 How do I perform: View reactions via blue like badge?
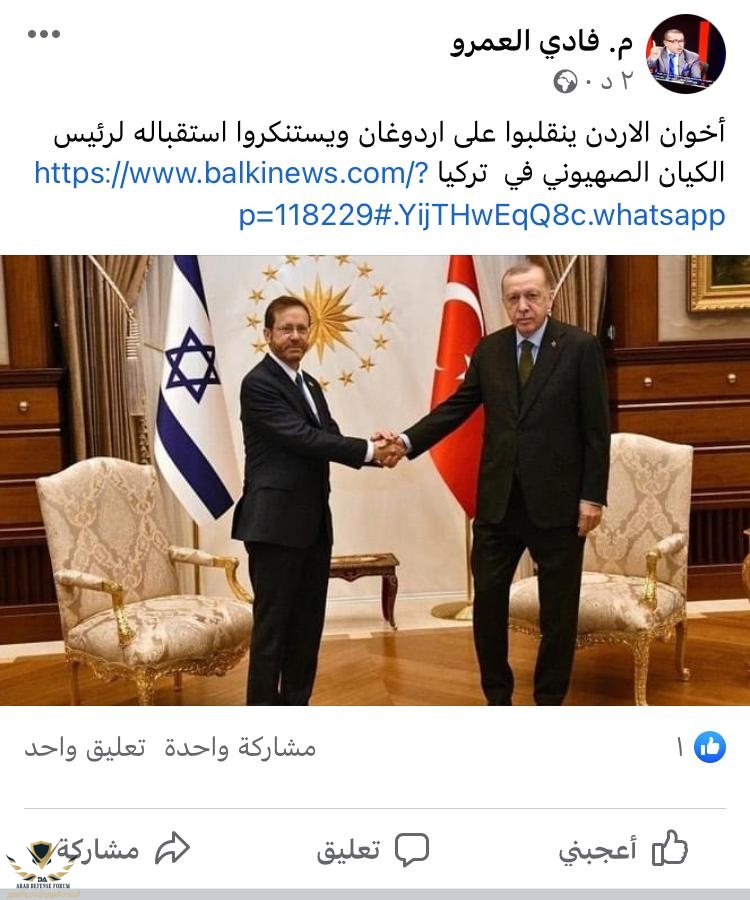[710, 747]
